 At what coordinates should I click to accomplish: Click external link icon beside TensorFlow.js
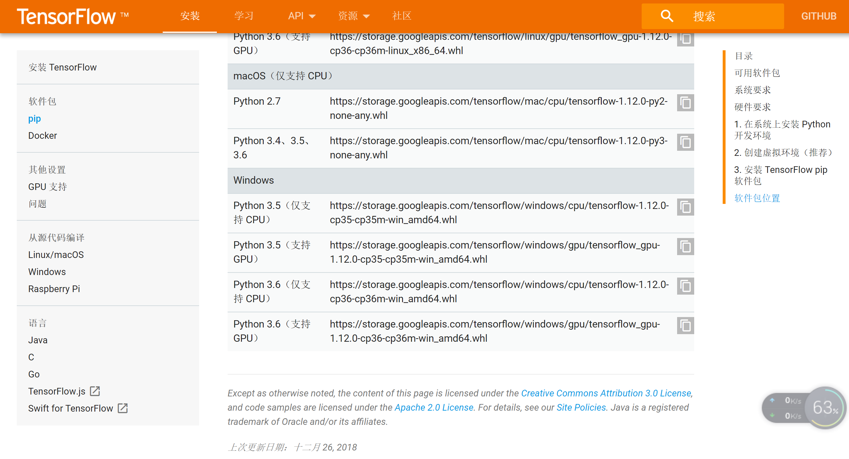pos(95,391)
